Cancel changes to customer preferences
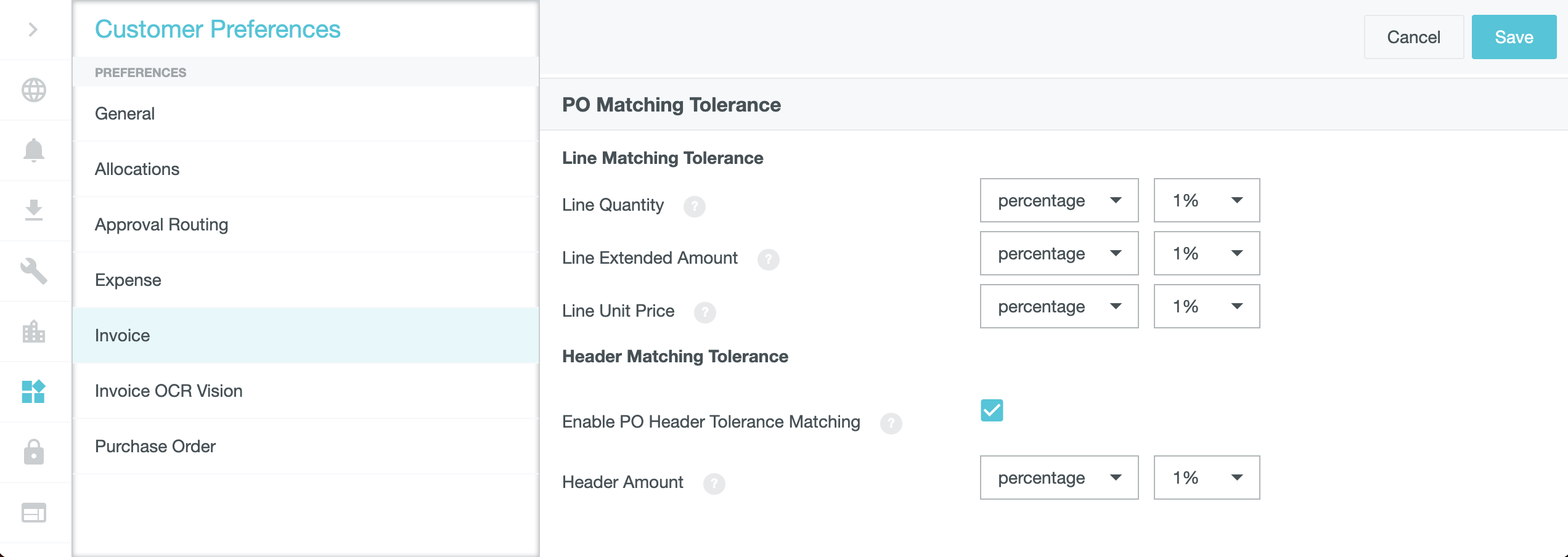1568x557 pixels. (x=1413, y=37)
